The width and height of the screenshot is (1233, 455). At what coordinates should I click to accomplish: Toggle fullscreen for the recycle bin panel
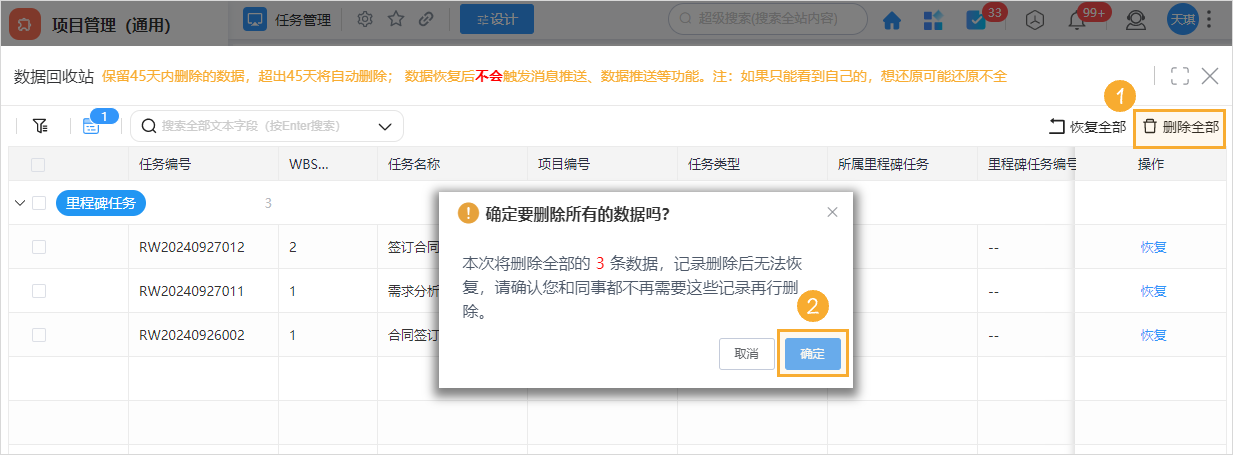(1179, 76)
